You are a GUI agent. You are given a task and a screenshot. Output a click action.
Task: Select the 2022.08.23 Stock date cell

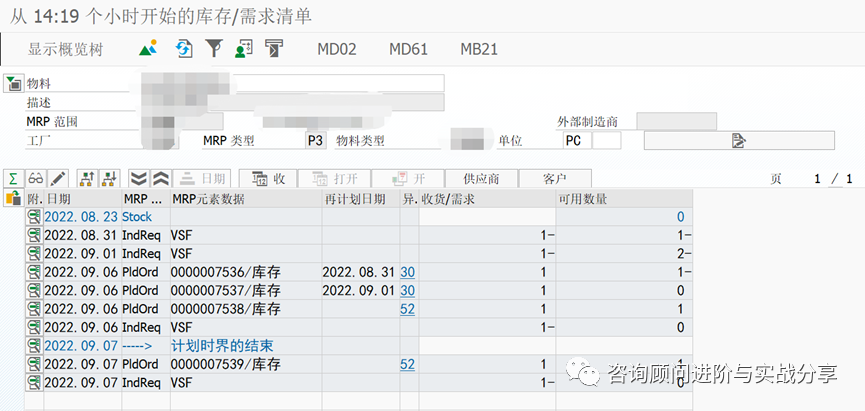pos(82,217)
